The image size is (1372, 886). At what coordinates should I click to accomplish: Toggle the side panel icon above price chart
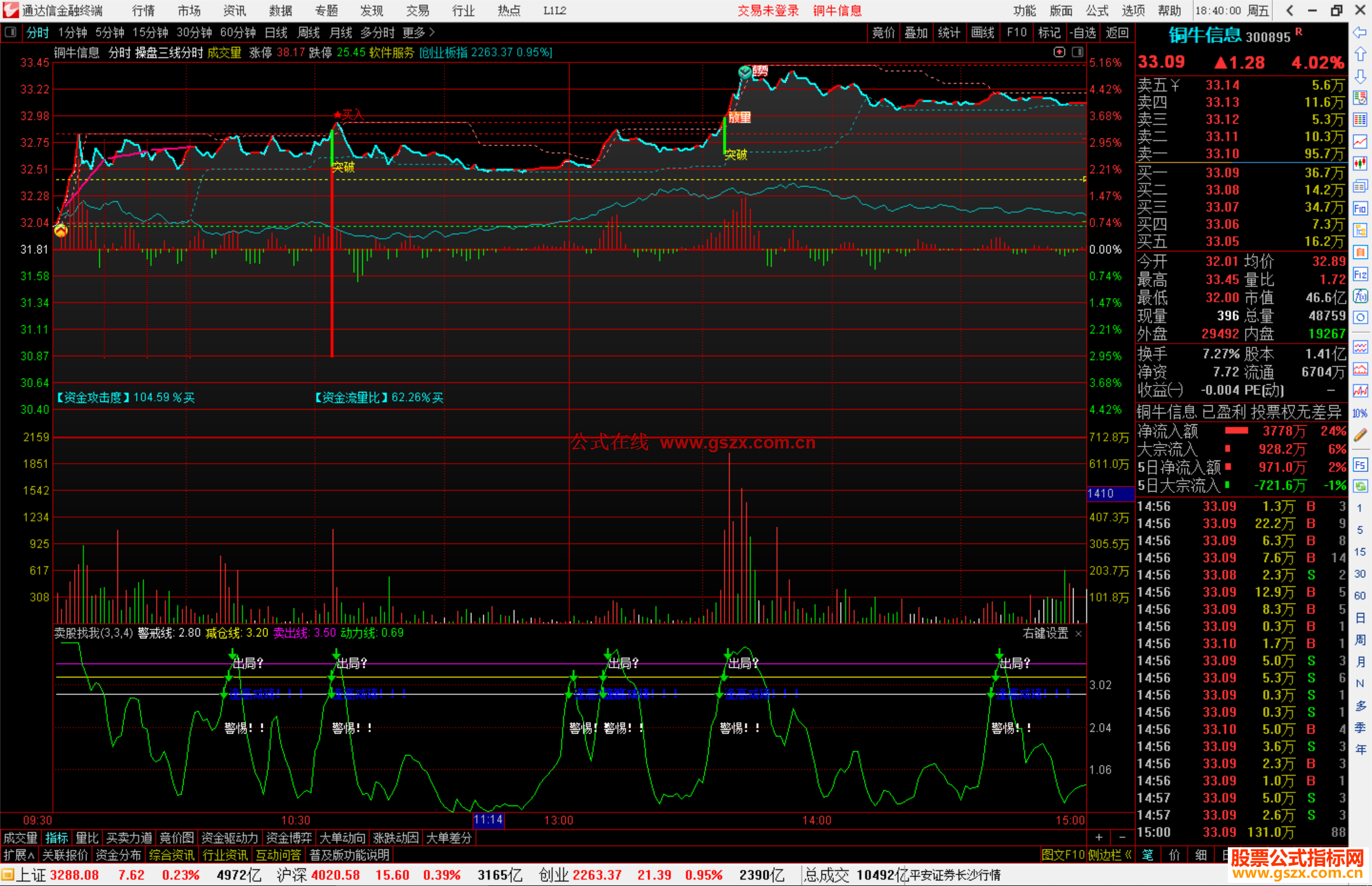[1077, 52]
